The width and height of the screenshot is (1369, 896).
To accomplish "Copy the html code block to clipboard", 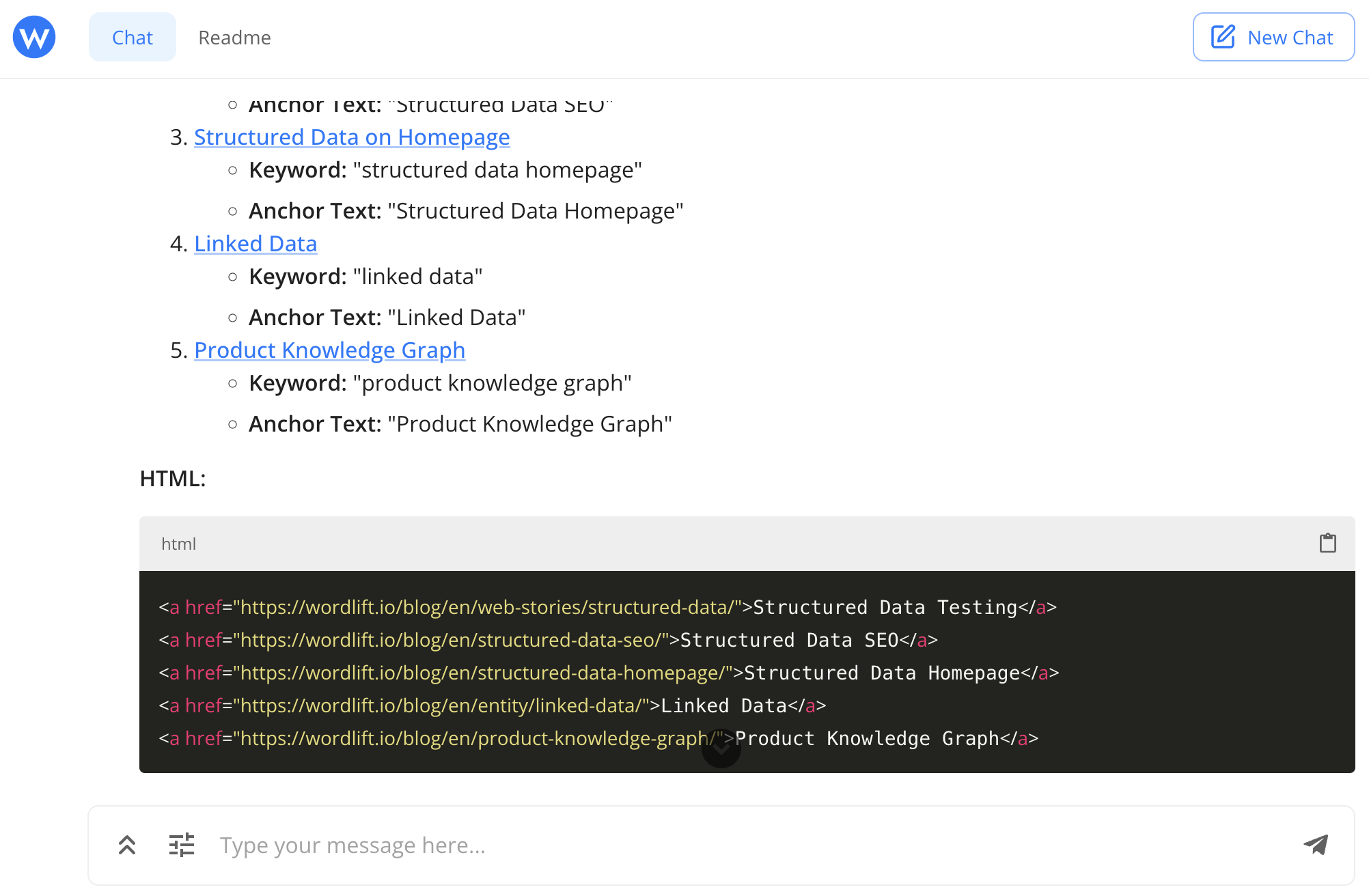I will click(1327, 544).
